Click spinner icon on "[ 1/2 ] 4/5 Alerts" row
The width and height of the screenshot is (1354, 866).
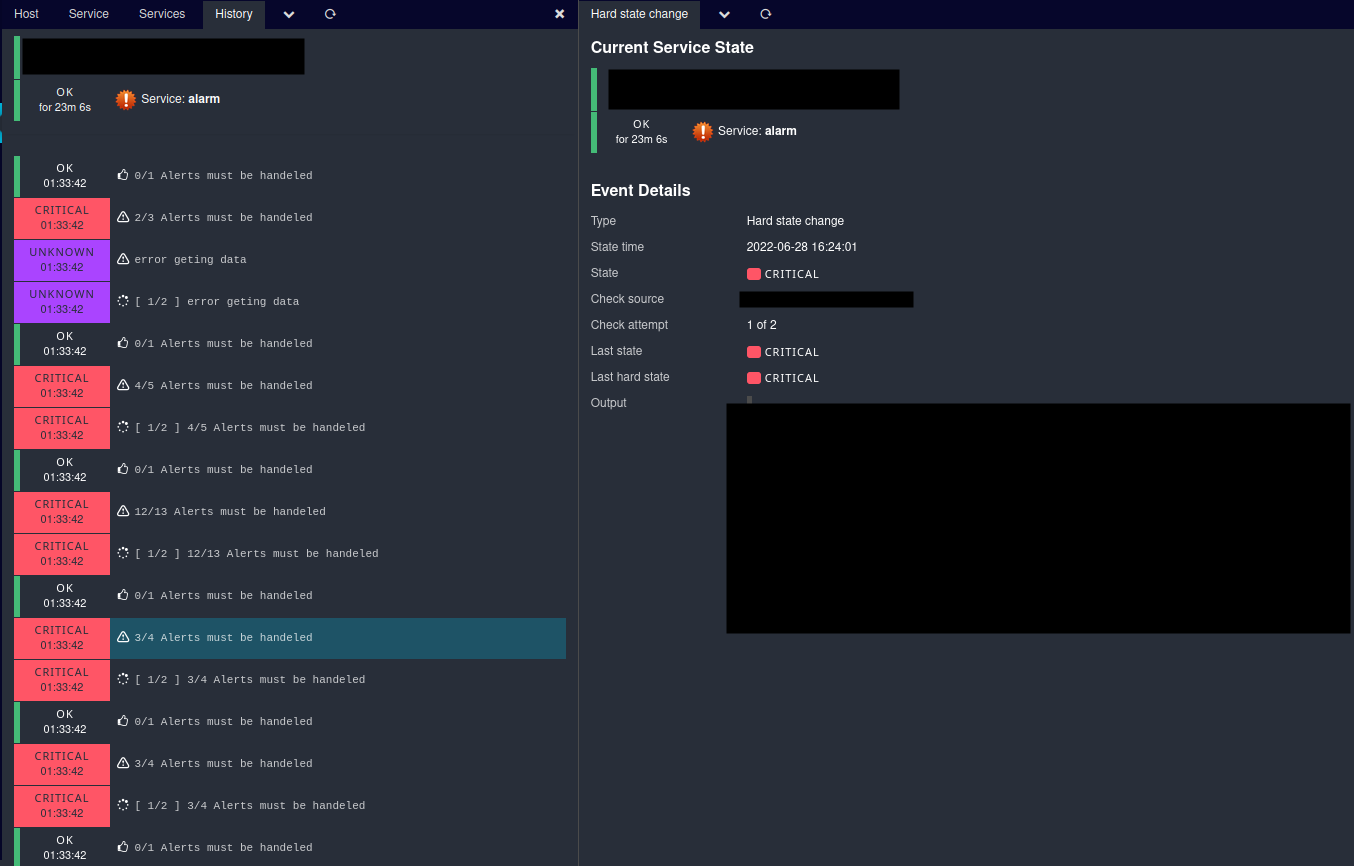pyautogui.click(x=123, y=427)
